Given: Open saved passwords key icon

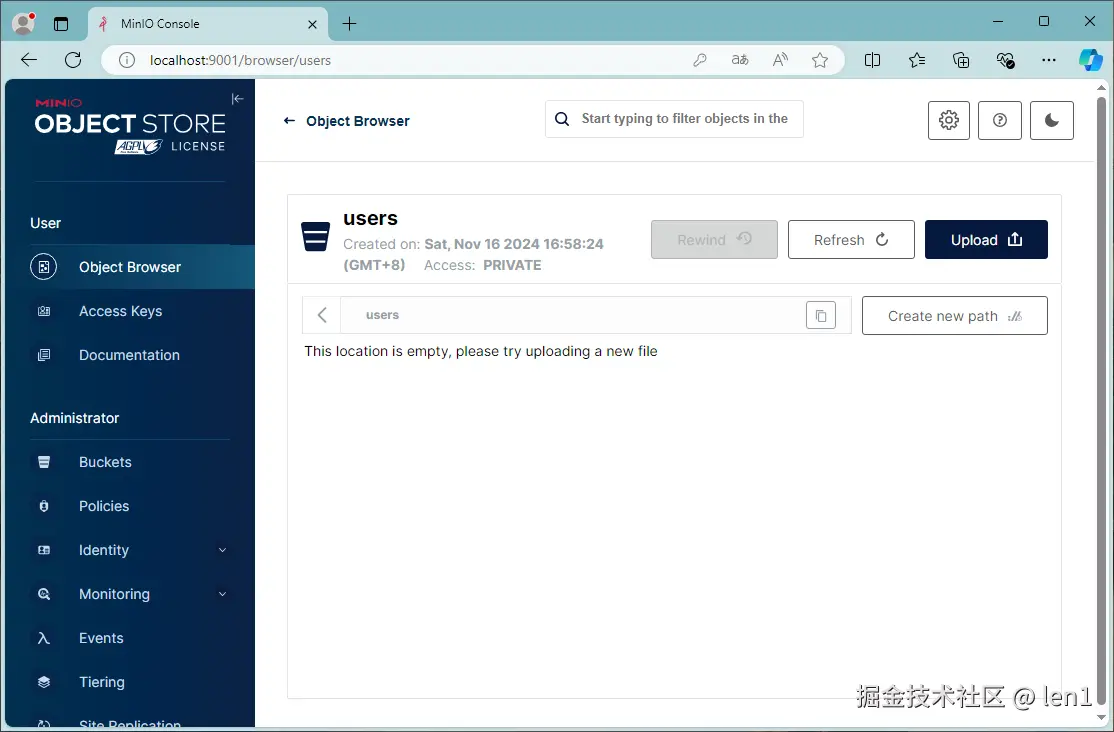Looking at the screenshot, I should [700, 60].
